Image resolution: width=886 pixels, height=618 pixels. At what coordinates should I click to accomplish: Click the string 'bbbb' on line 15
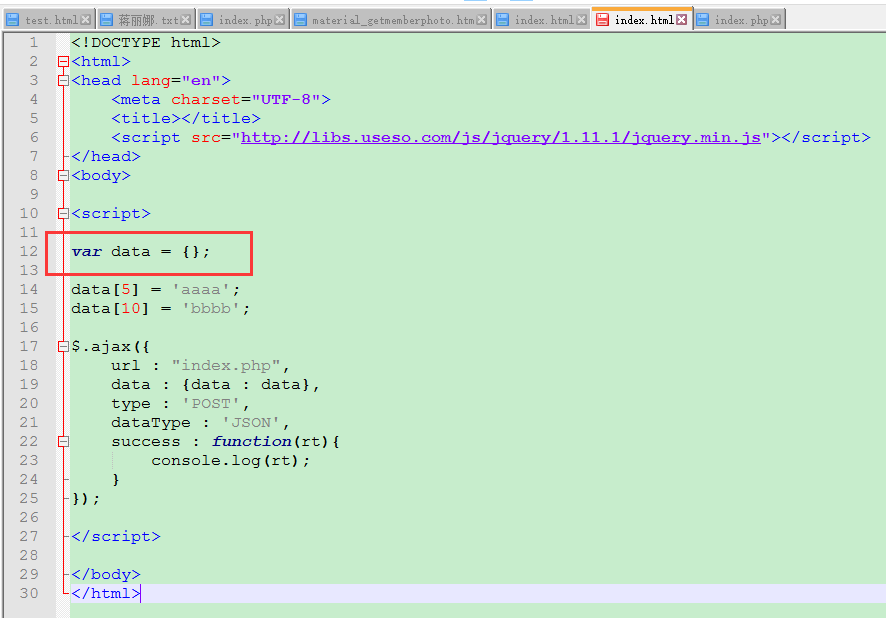point(211,309)
